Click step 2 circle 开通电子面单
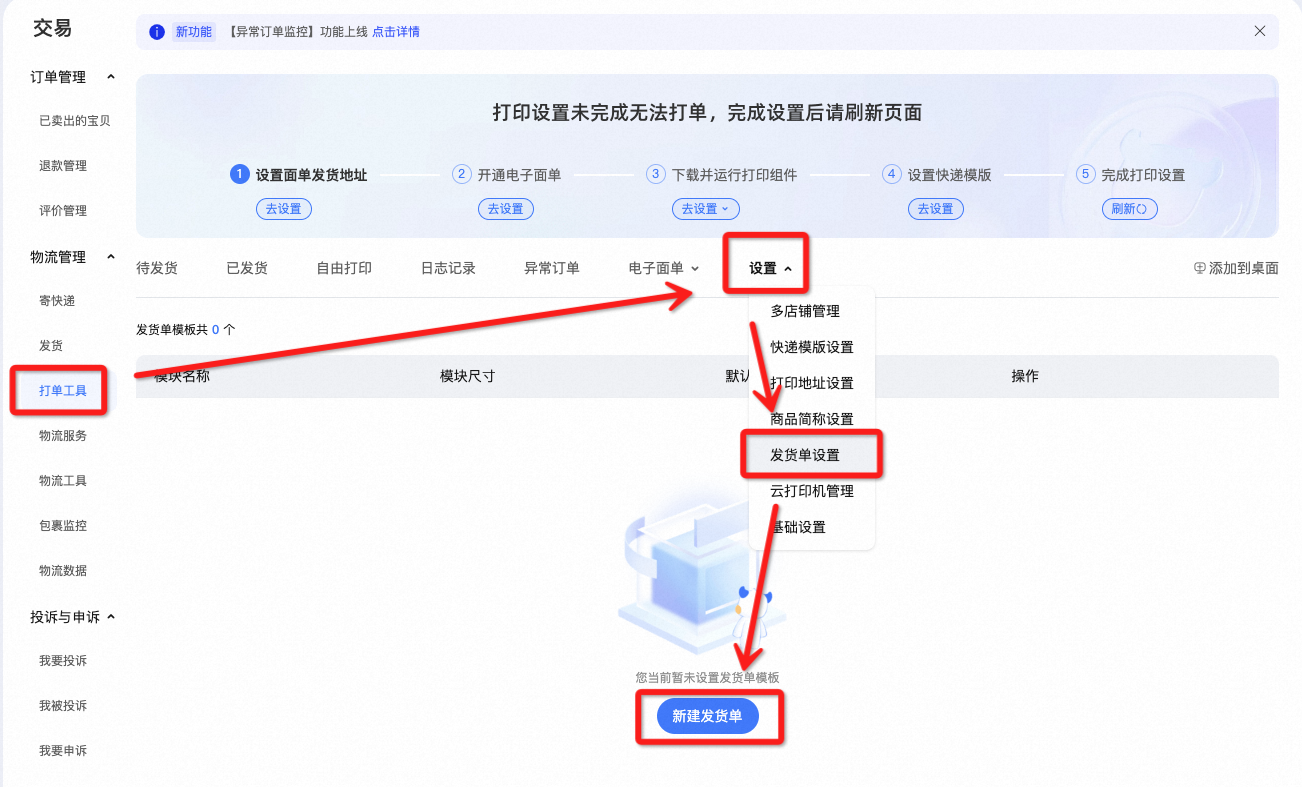 (x=461, y=174)
